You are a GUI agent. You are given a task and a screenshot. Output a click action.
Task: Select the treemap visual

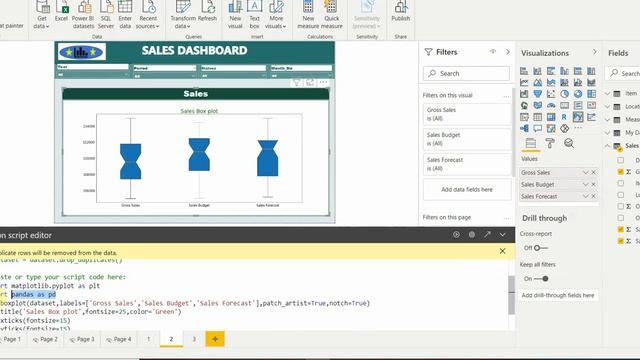pos(591,94)
